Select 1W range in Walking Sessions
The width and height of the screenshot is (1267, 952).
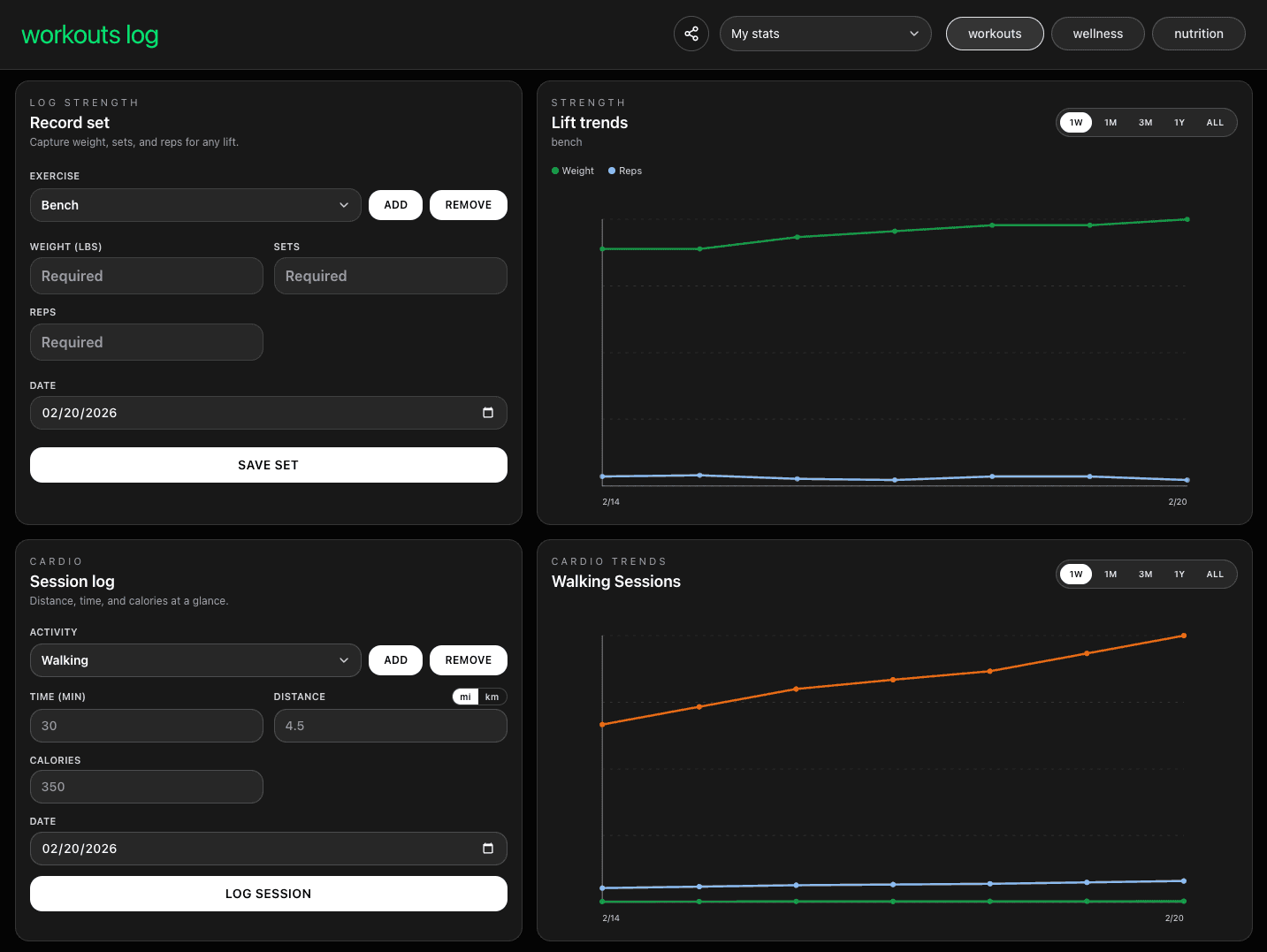click(x=1076, y=575)
